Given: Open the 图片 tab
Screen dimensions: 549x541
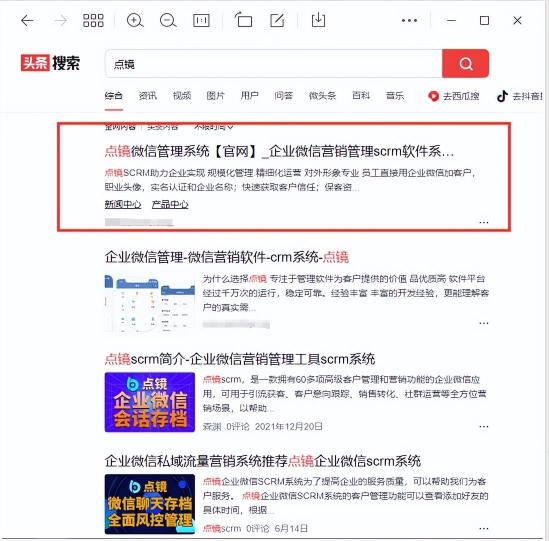Looking at the screenshot, I should pyautogui.click(x=215, y=96).
